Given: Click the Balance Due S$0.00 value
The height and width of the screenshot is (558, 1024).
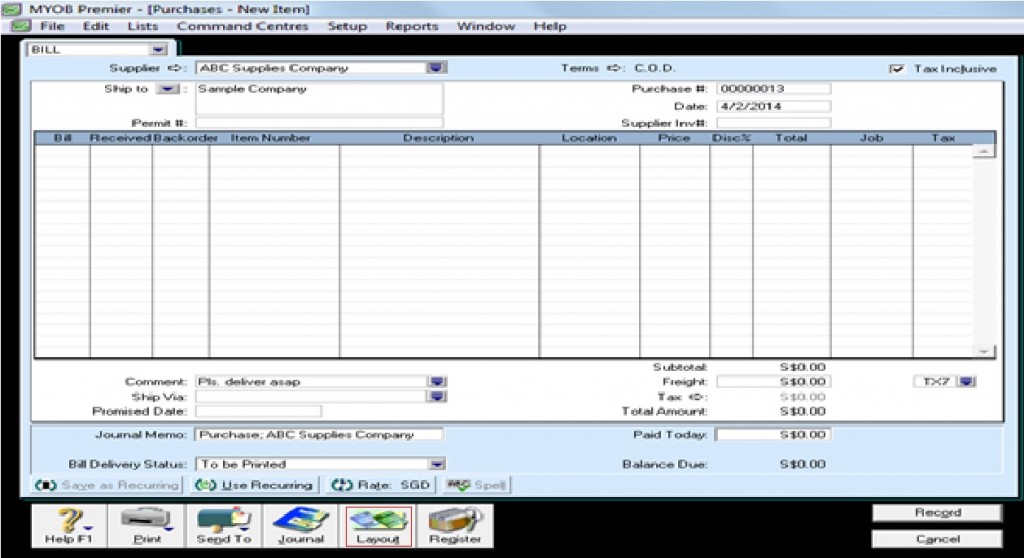Looking at the screenshot, I should pos(803,464).
